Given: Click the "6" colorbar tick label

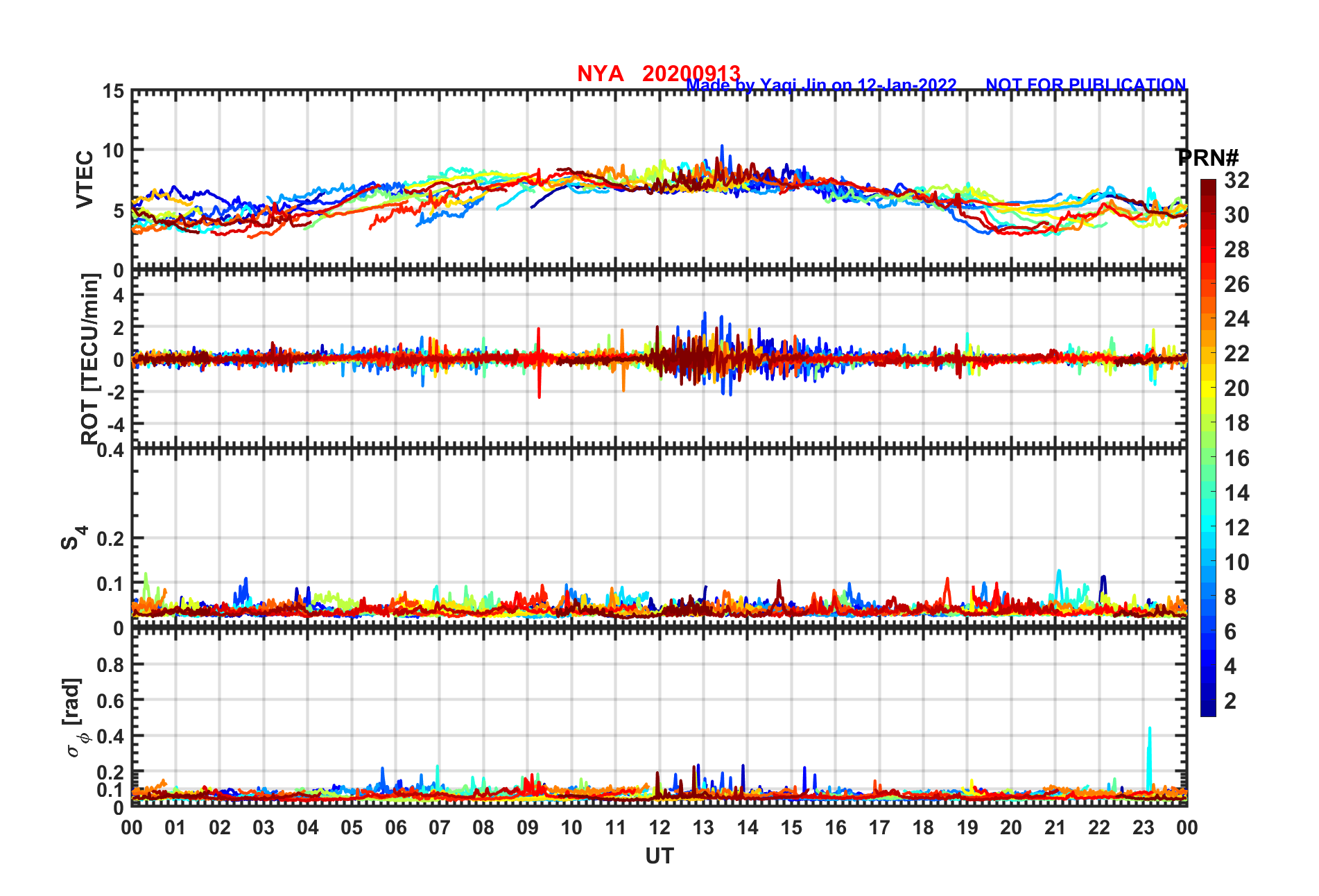Looking at the screenshot, I should pyautogui.click(x=1230, y=632).
